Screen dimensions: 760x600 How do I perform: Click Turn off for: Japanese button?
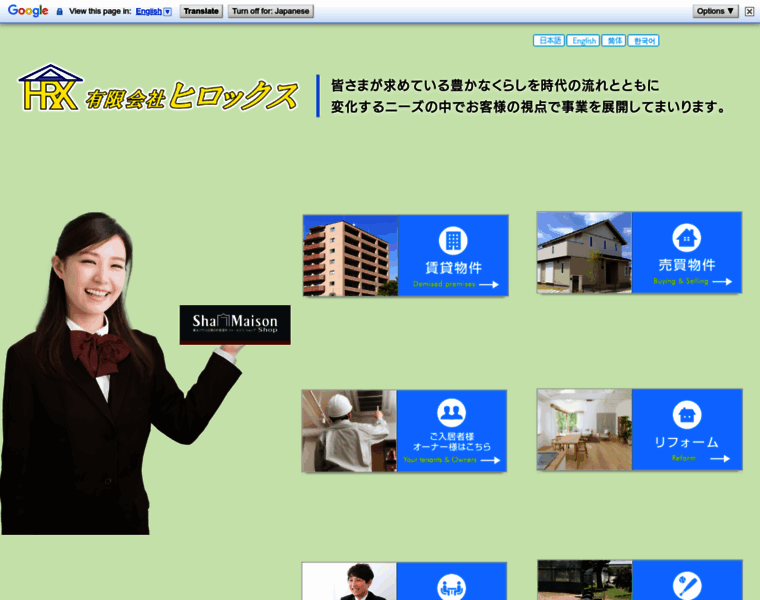click(270, 11)
